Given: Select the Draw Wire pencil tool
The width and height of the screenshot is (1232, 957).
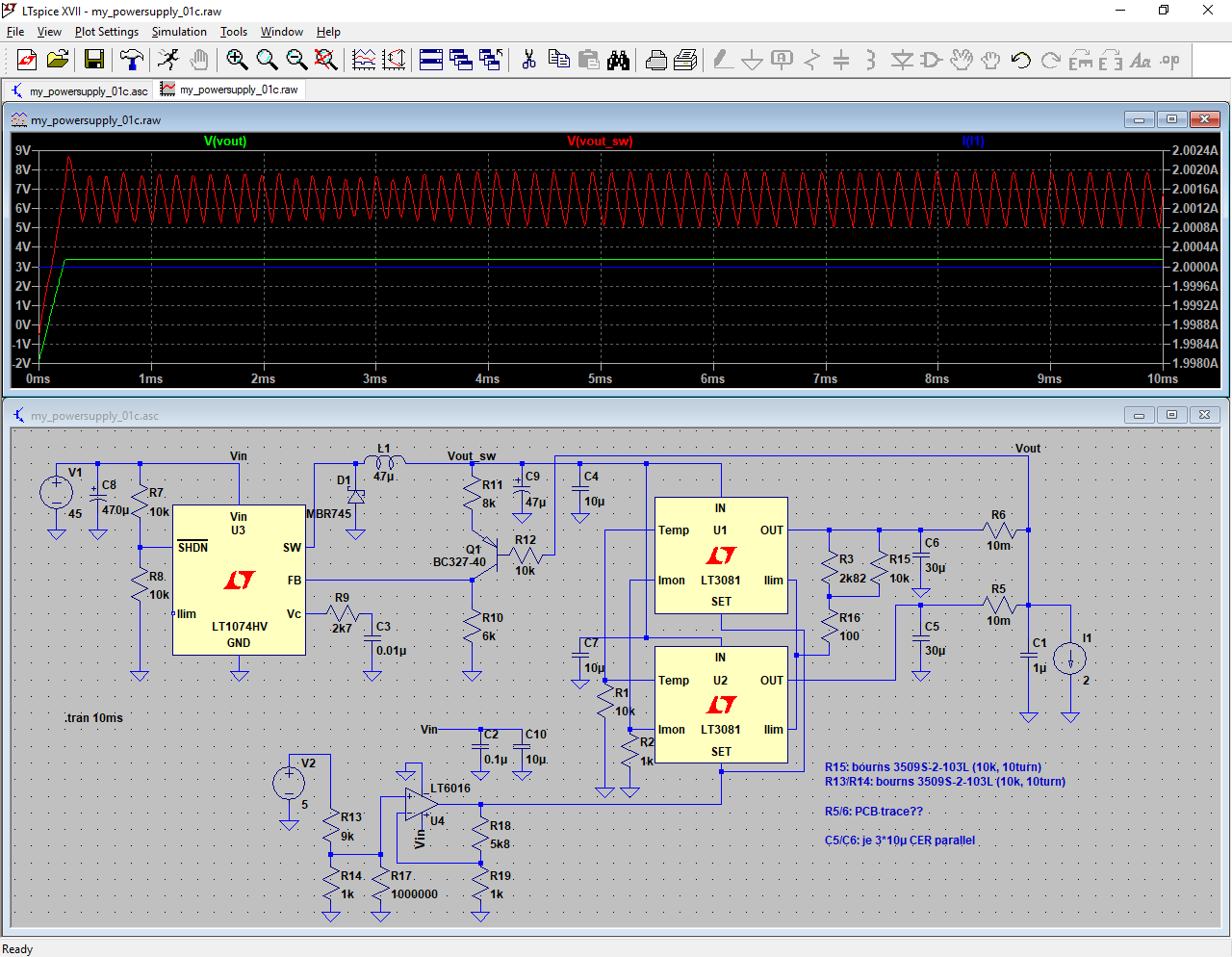Looking at the screenshot, I should point(723,60).
